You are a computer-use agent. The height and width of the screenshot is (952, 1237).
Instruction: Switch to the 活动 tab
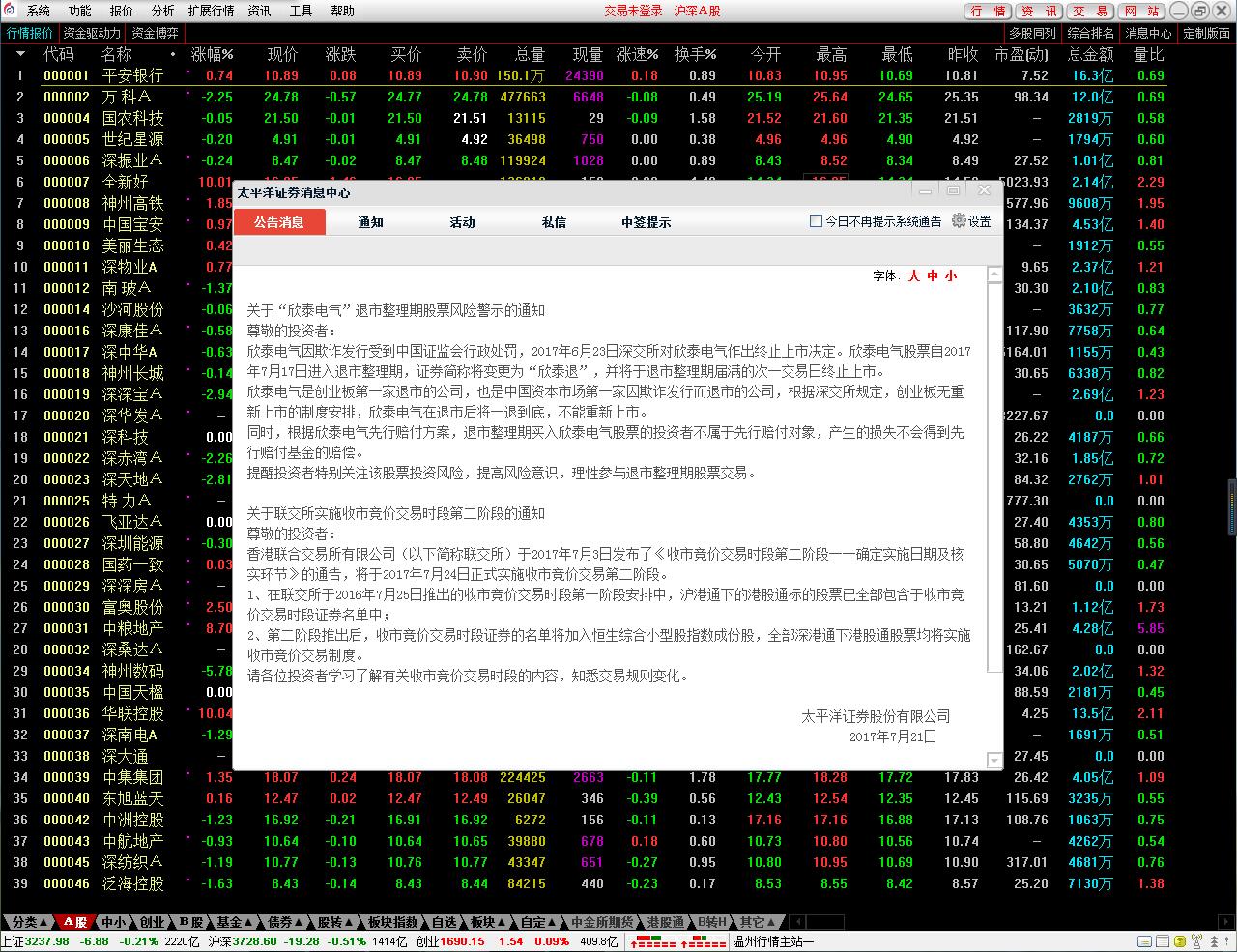[462, 222]
